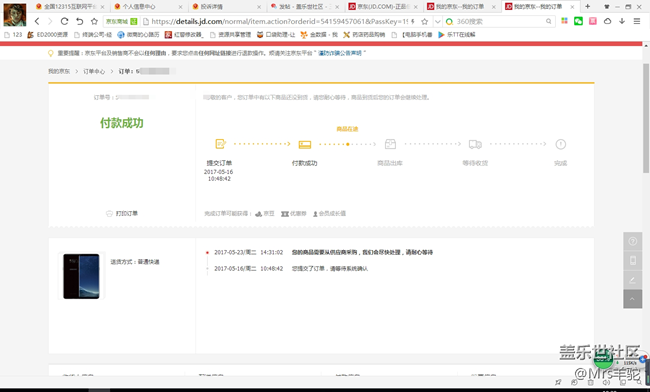
Task: Open the green WeChat extension icon
Action: point(578,21)
